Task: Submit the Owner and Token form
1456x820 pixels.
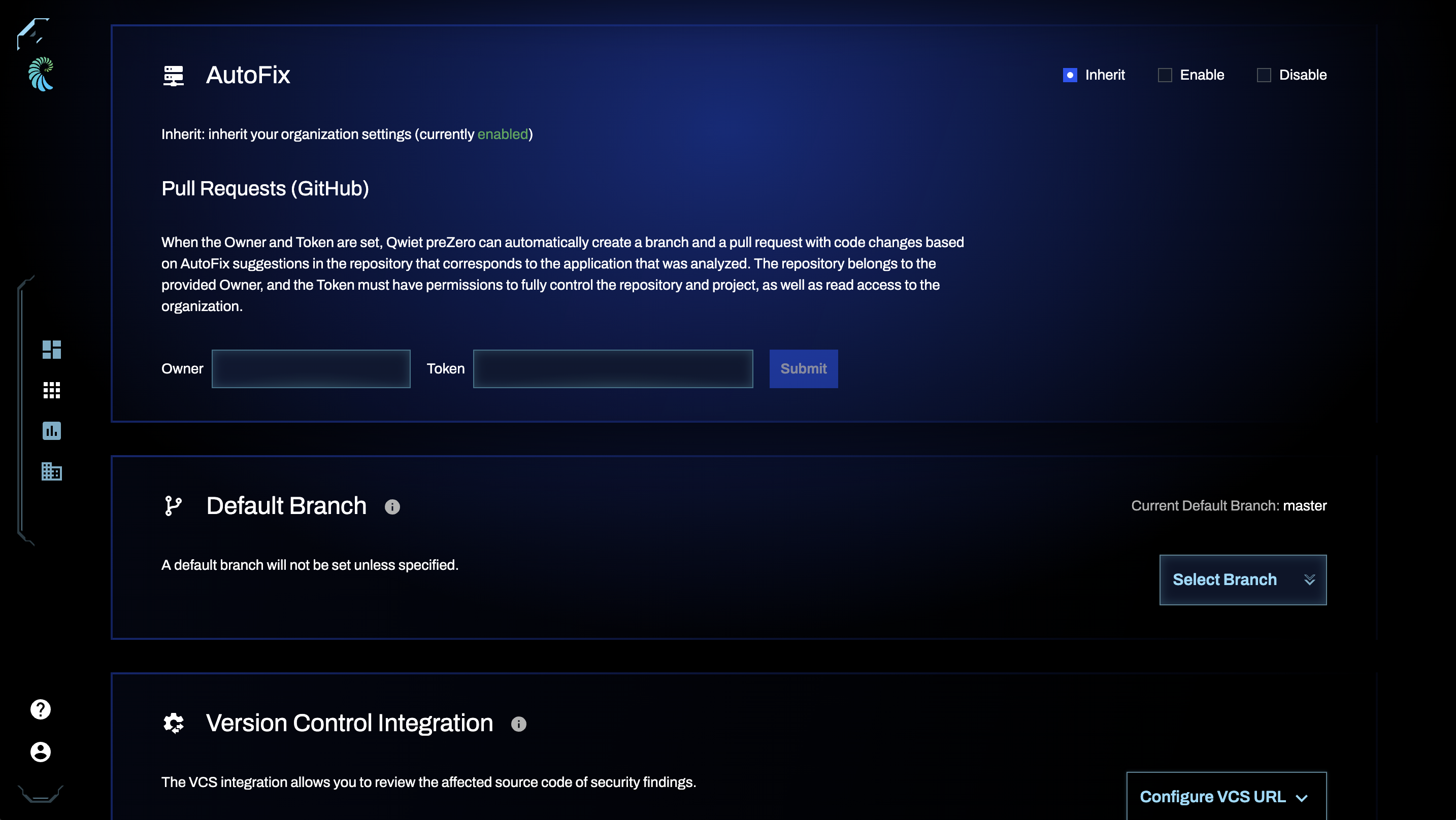Action: click(x=804, y=368)
